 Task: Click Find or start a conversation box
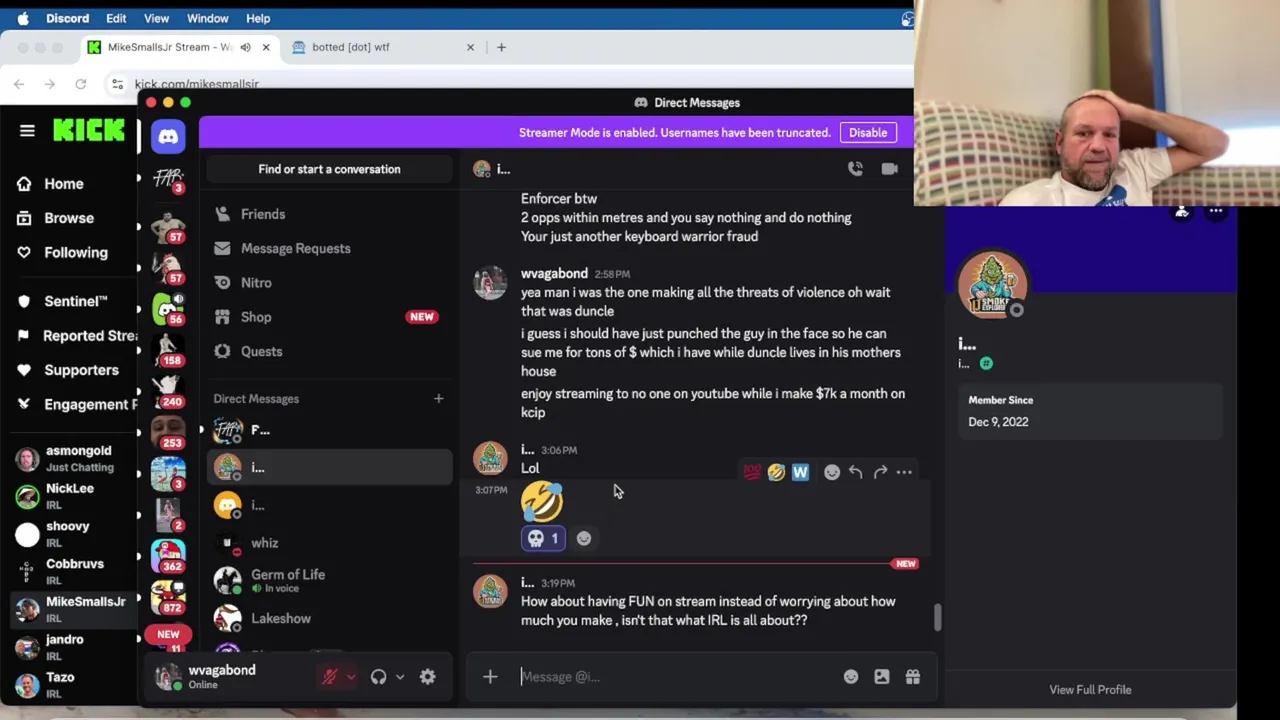point(329,169)
